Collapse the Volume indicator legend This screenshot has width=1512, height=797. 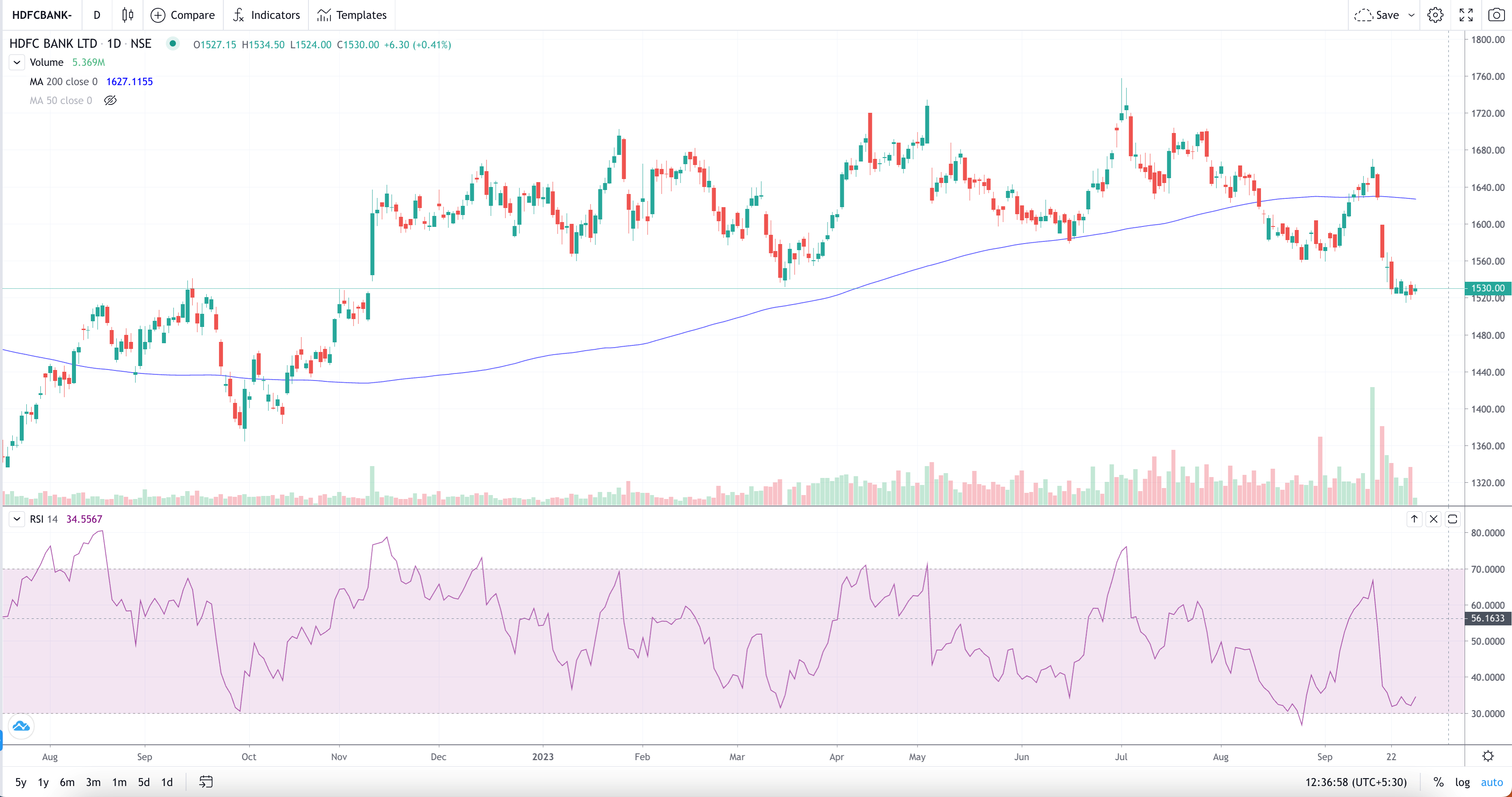(x=17, y=62)
